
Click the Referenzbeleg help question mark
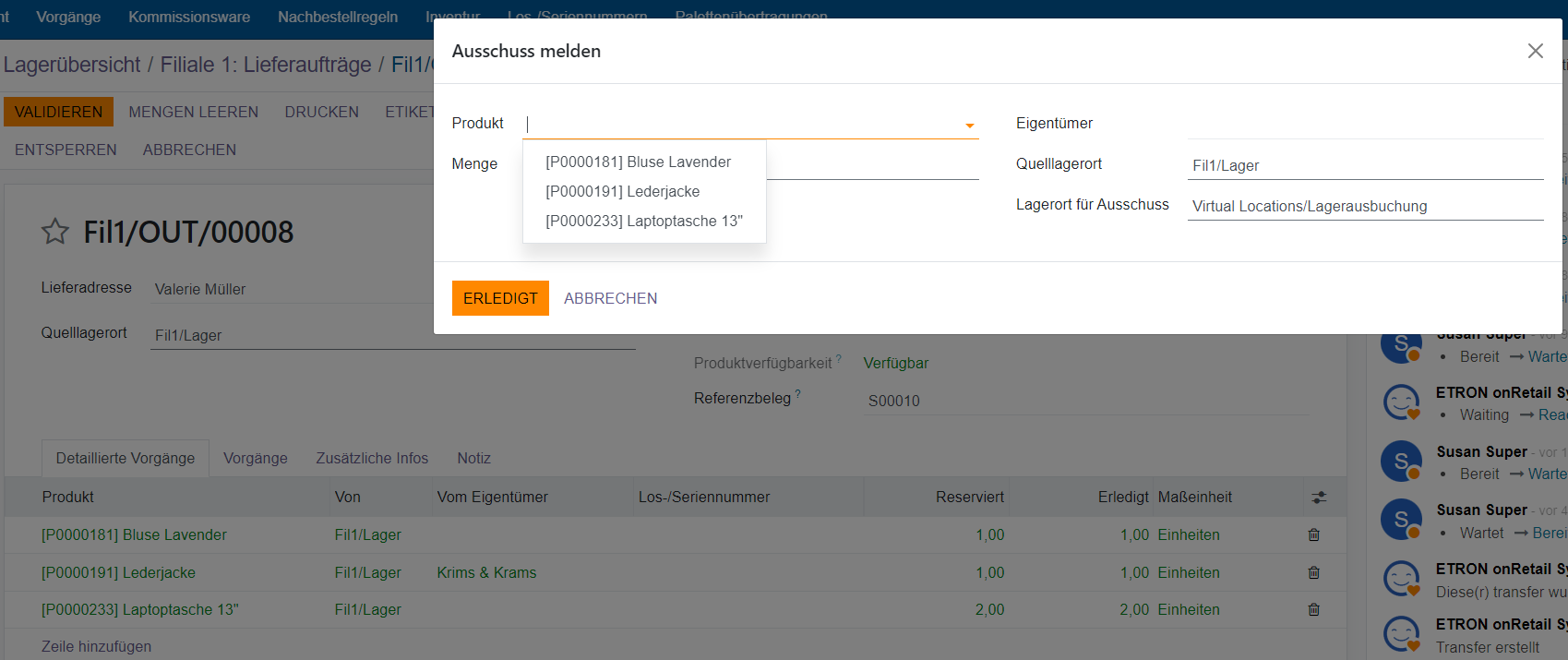pyautogui.click(x=798, y=395)
